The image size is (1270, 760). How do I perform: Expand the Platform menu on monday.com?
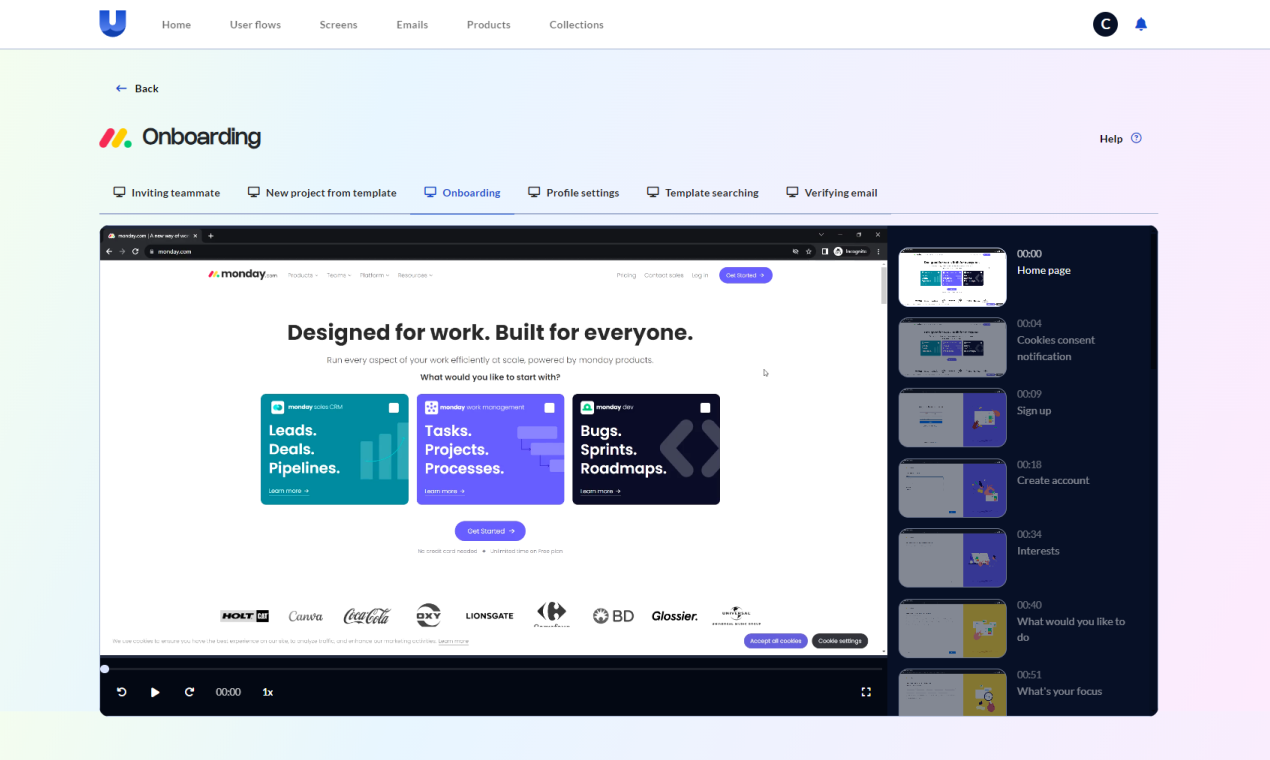point(375,275)
